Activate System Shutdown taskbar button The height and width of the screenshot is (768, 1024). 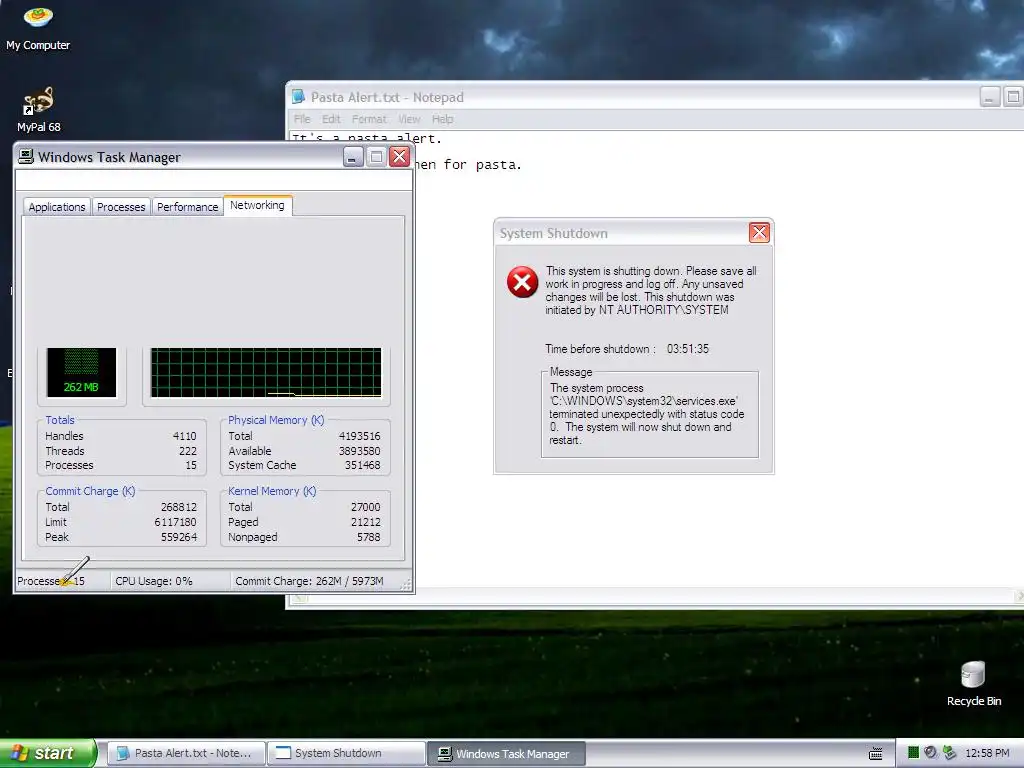coord(346,753)
